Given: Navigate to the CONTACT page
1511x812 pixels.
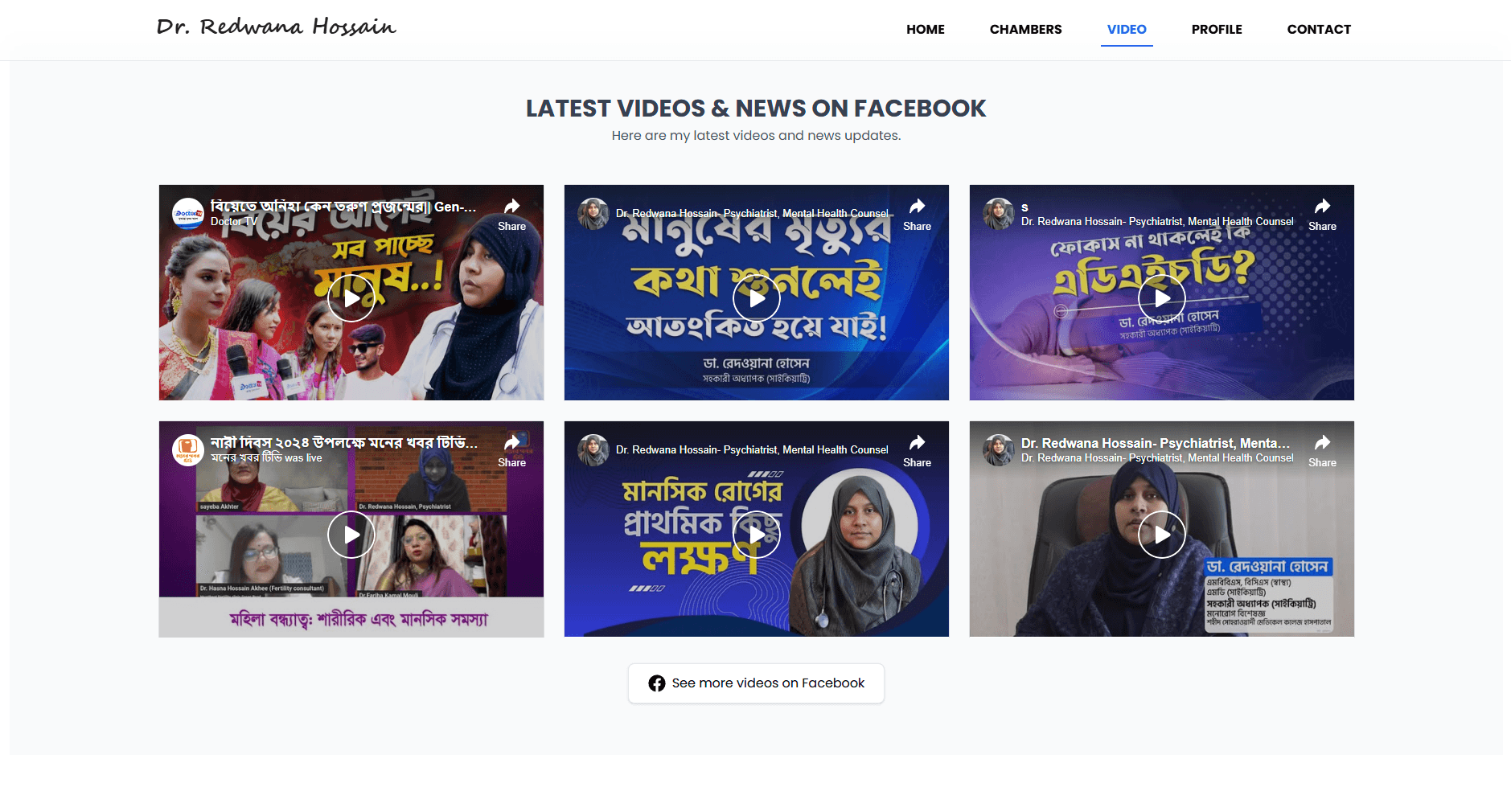Looking at the screenshot, I should (1318, 30).
